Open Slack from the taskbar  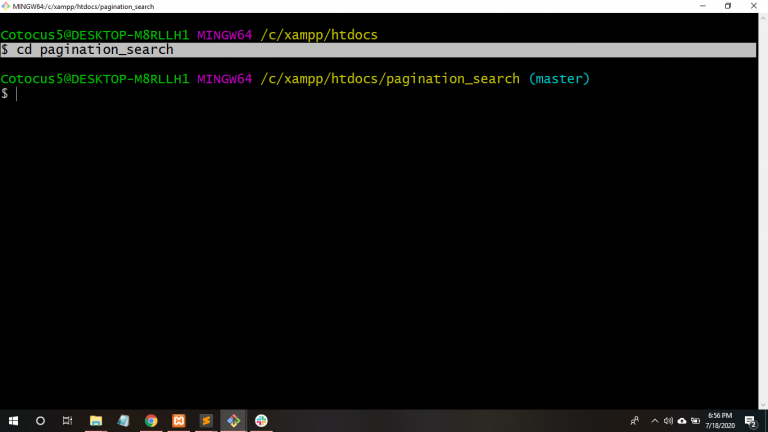pyautogui.click(x=261, y=421)
